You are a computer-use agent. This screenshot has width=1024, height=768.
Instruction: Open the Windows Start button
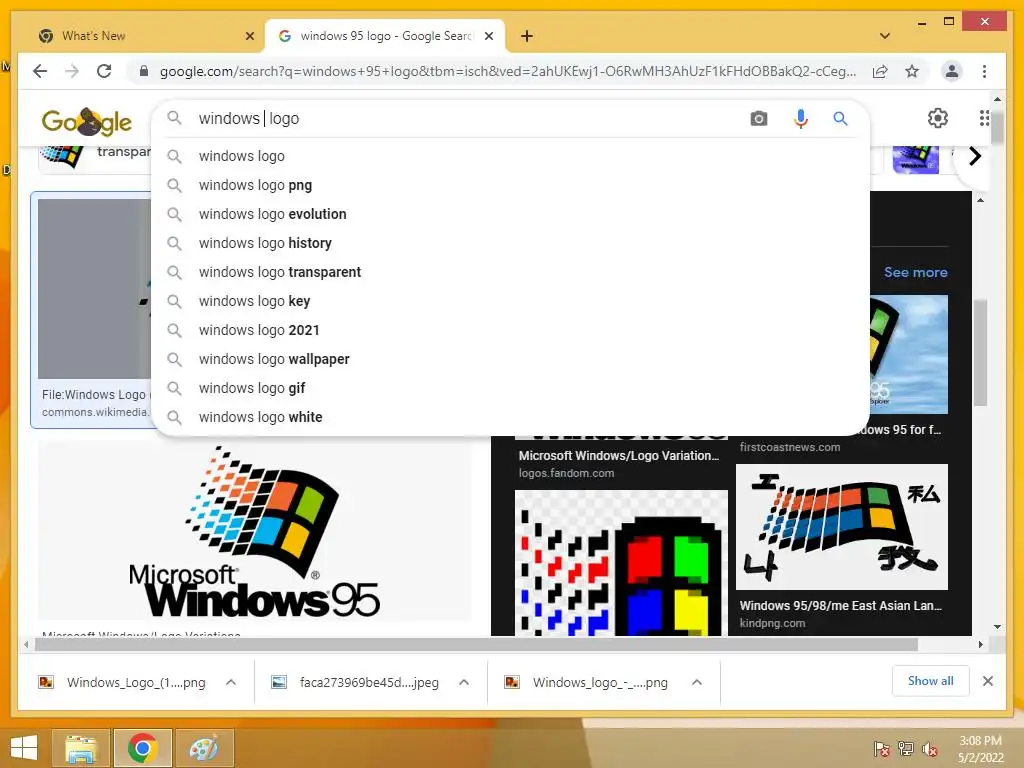click(x=24, y=748)
